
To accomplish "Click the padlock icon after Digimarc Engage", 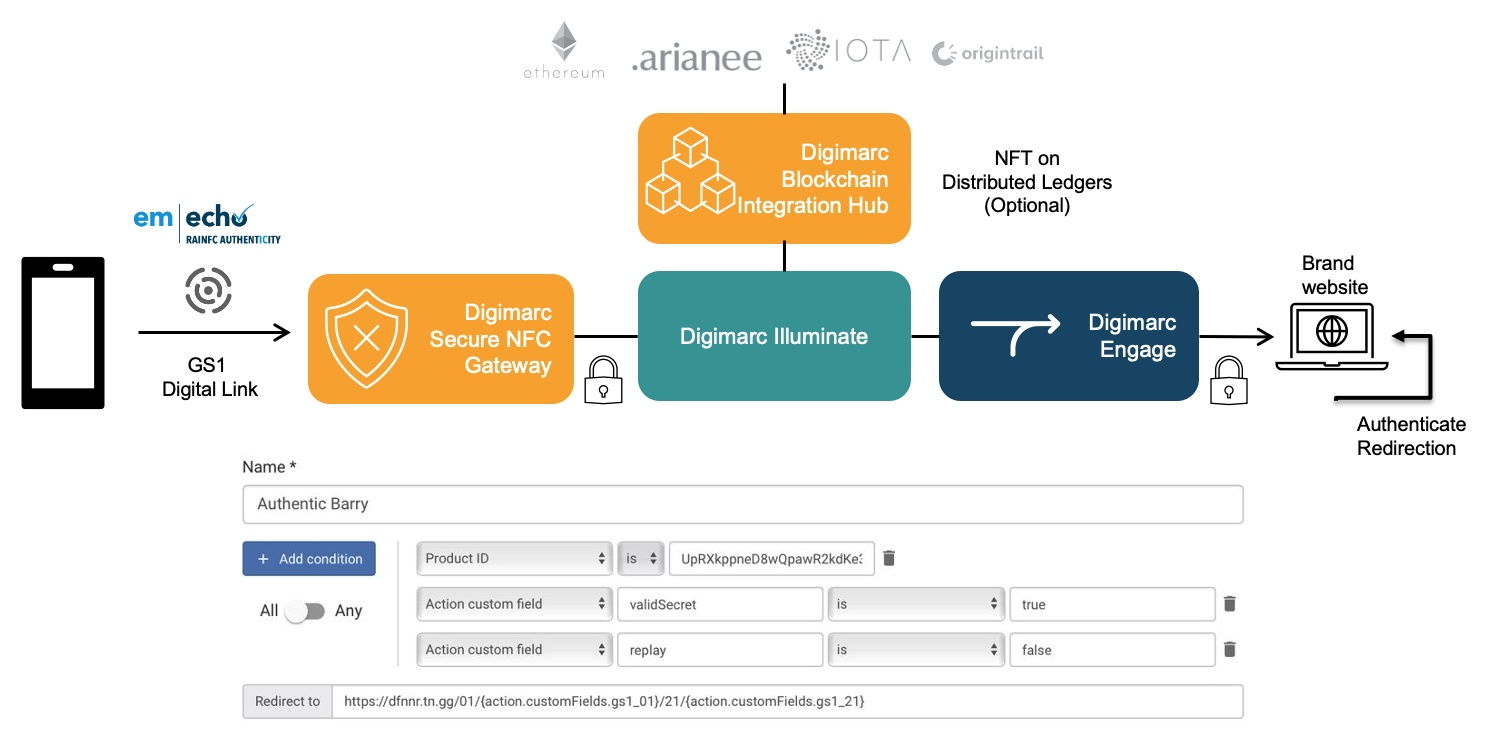I will tap(1229, 382).
